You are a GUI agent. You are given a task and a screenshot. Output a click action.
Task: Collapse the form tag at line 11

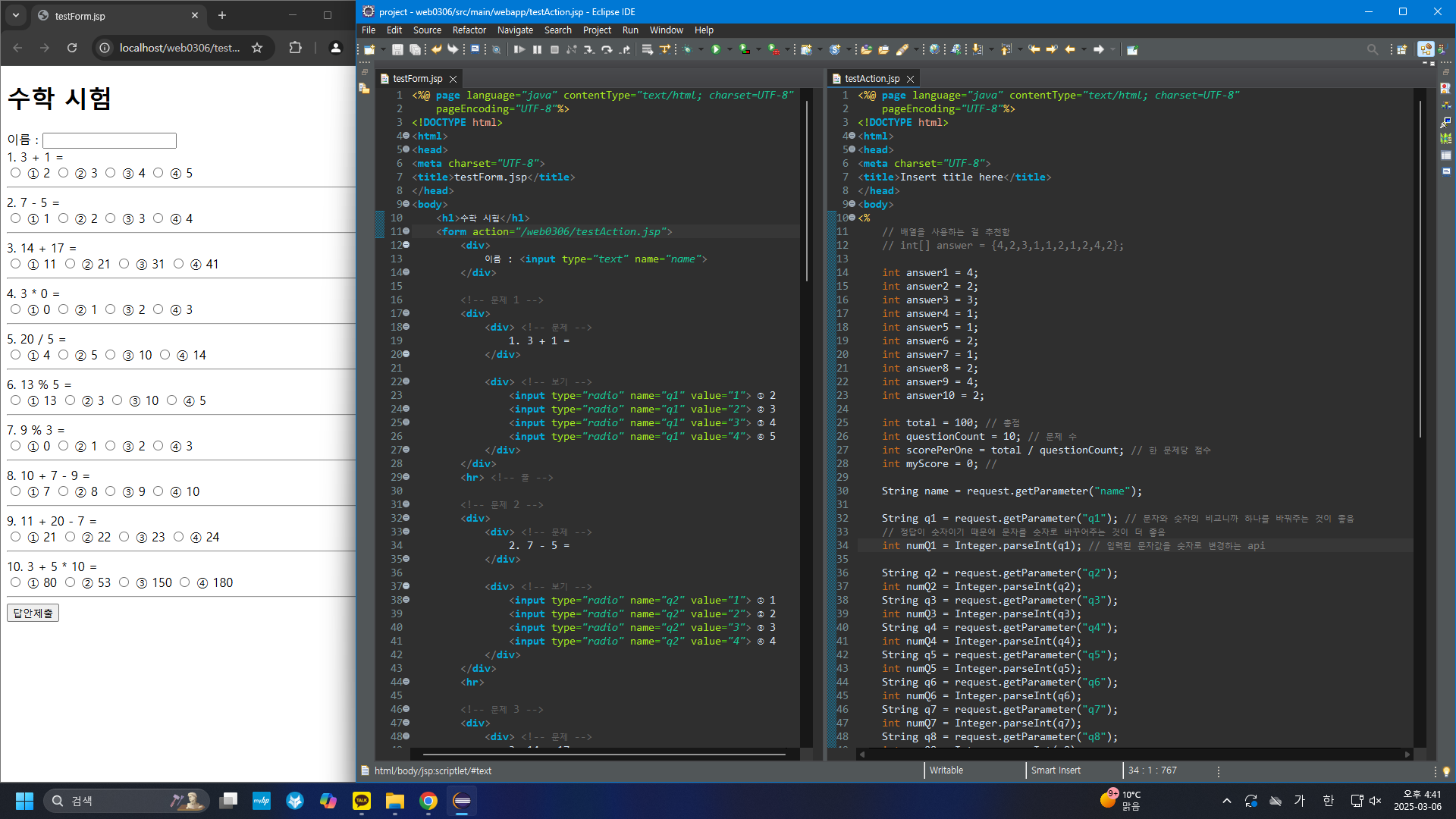(x=406, y=231)
